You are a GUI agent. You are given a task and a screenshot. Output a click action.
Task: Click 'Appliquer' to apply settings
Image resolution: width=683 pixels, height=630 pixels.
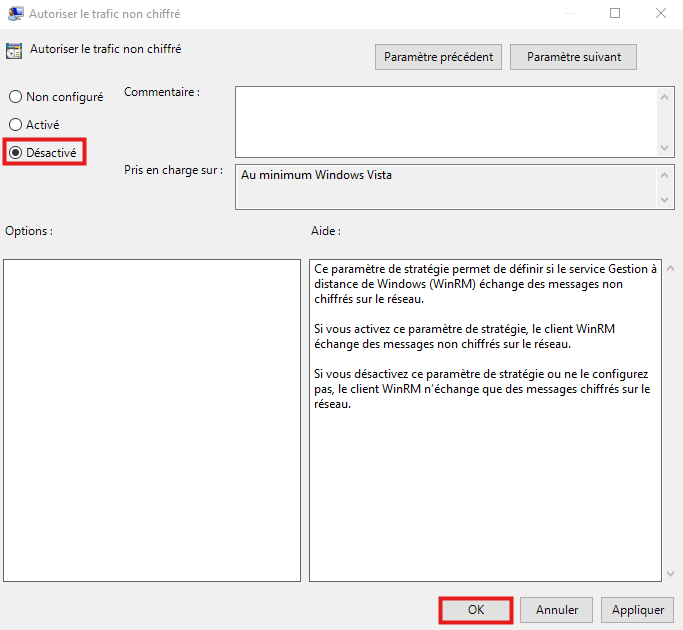point(637,610)
